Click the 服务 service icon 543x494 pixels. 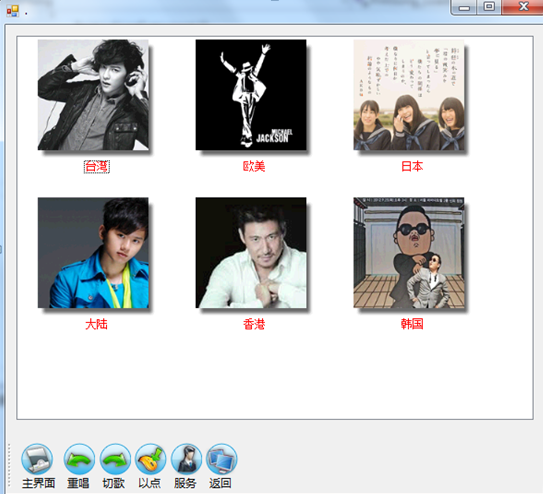click(186, 459)
